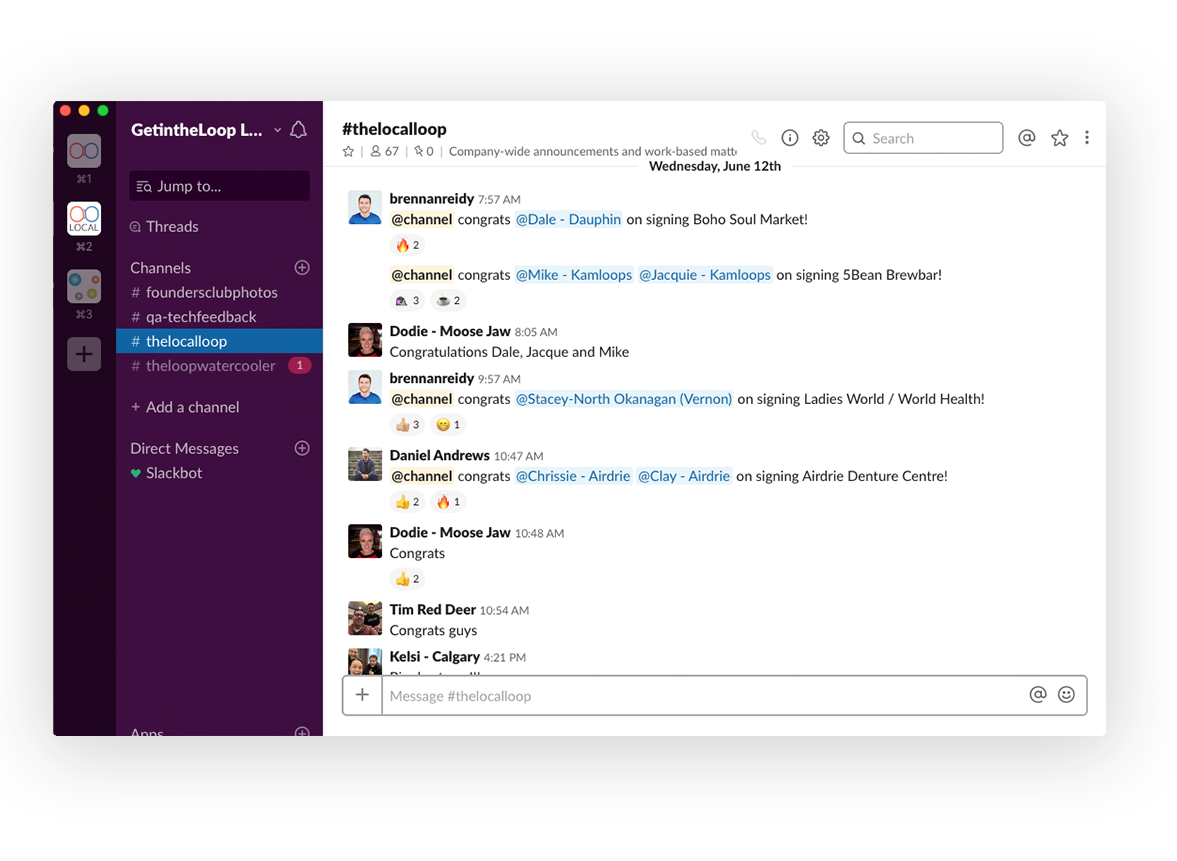Image resolution: width=1177 pixels, height=861 pixels.
Task: Open notification bell preferences
Action: tap(298, 130)
